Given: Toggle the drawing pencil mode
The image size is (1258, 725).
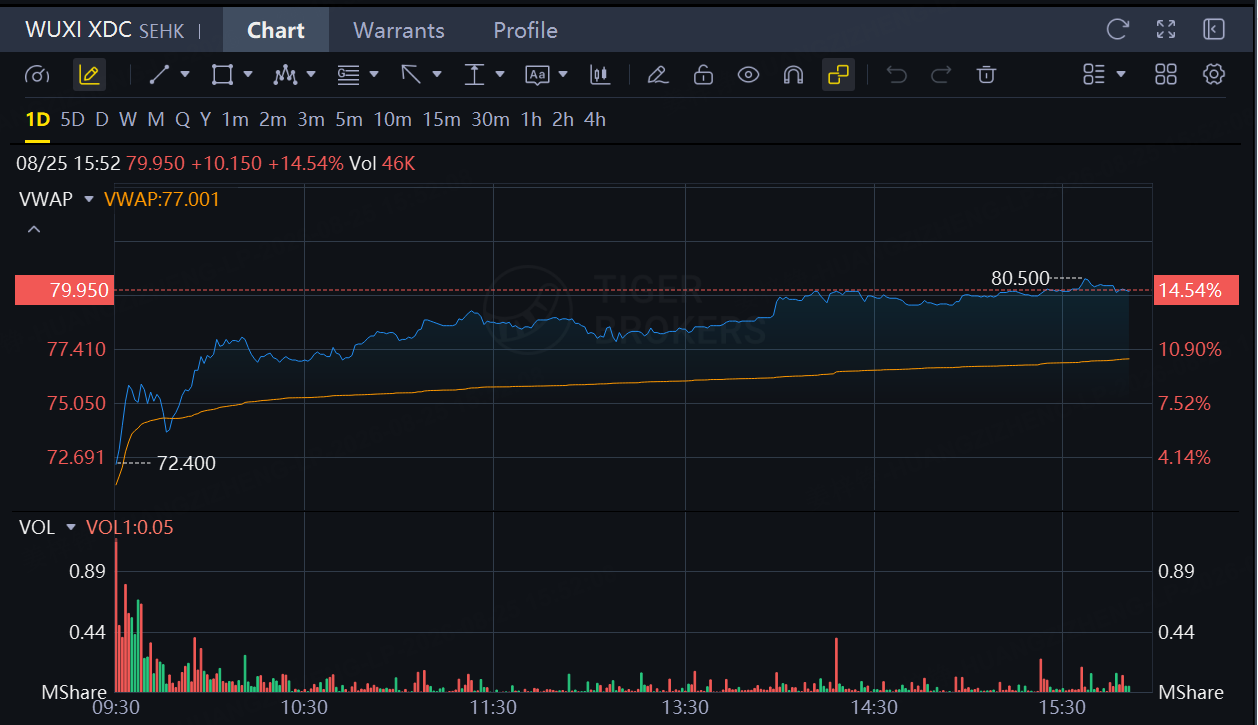Looking at the screenshot, I should [88, 75].
